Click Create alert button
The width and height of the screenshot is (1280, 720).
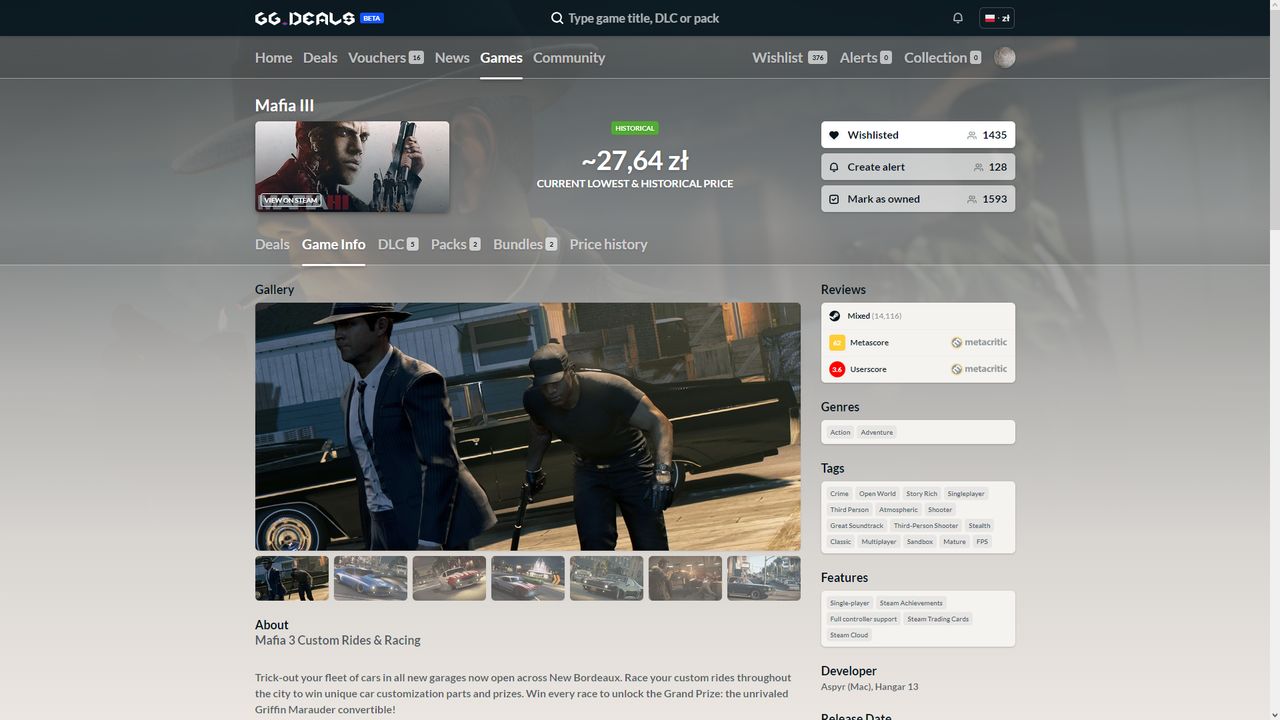tap(918, 167)
